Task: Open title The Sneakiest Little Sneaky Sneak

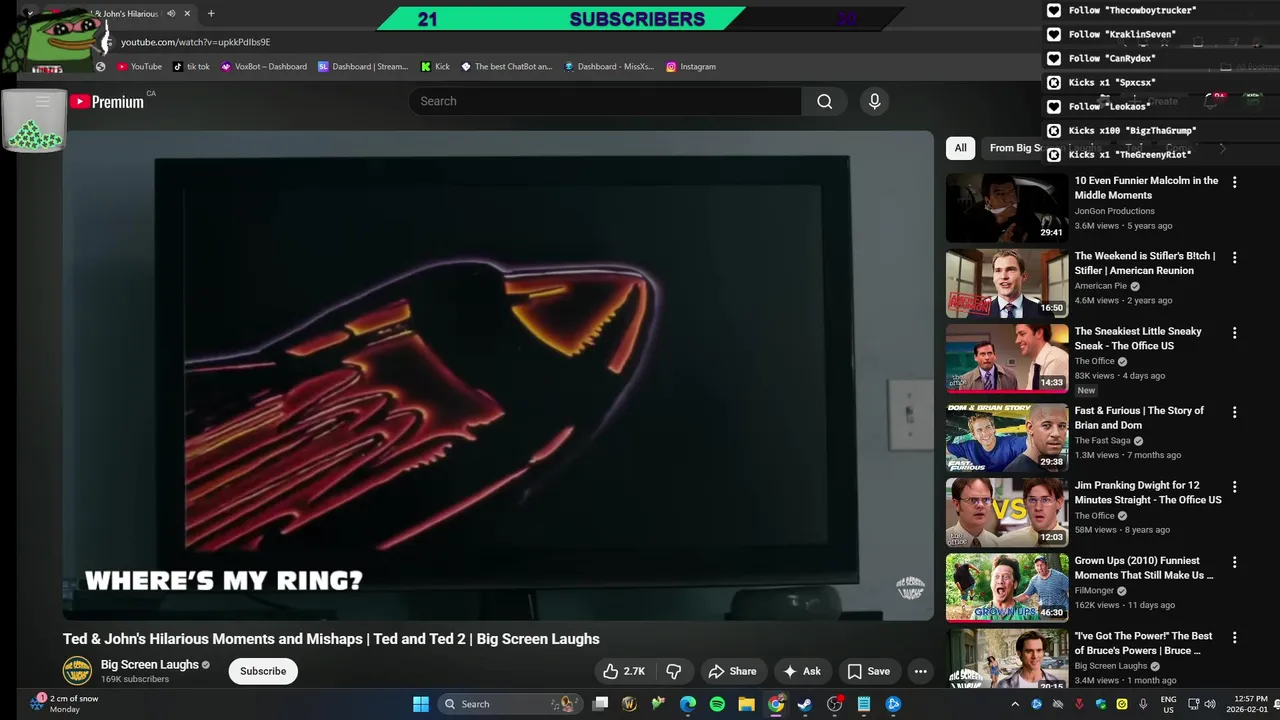Action: (1138, 338)
